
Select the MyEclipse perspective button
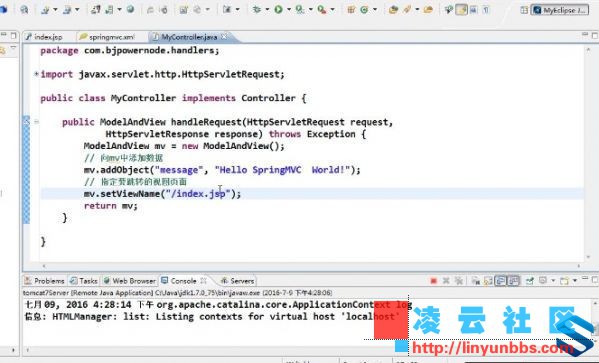(561, 10)
